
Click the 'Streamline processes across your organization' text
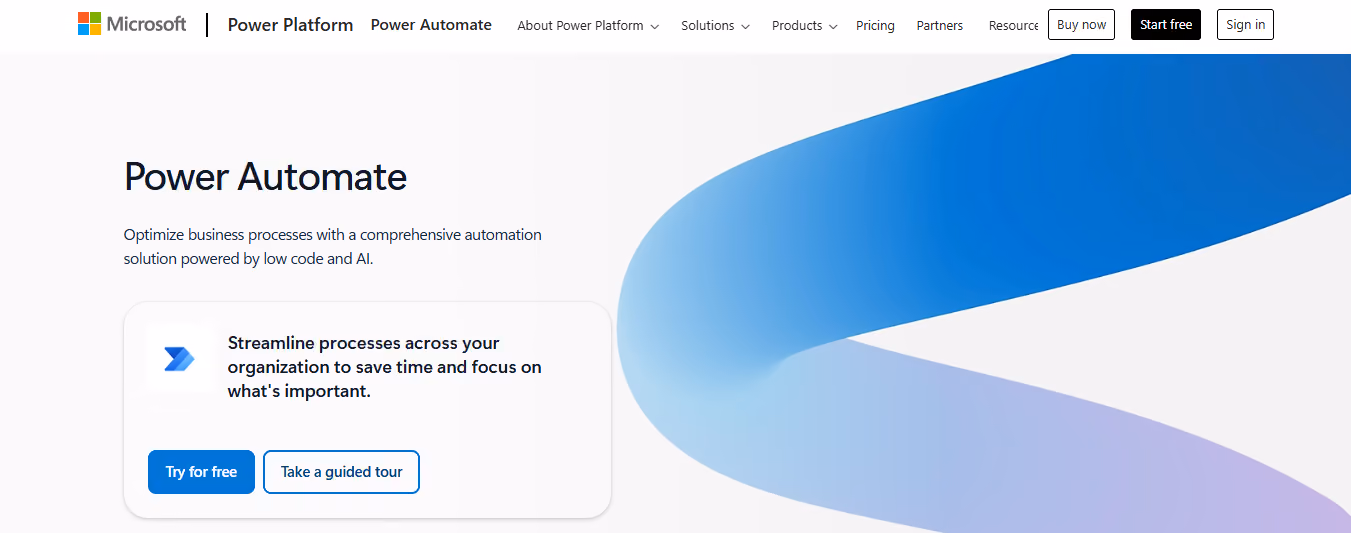[x=385, y=367]
